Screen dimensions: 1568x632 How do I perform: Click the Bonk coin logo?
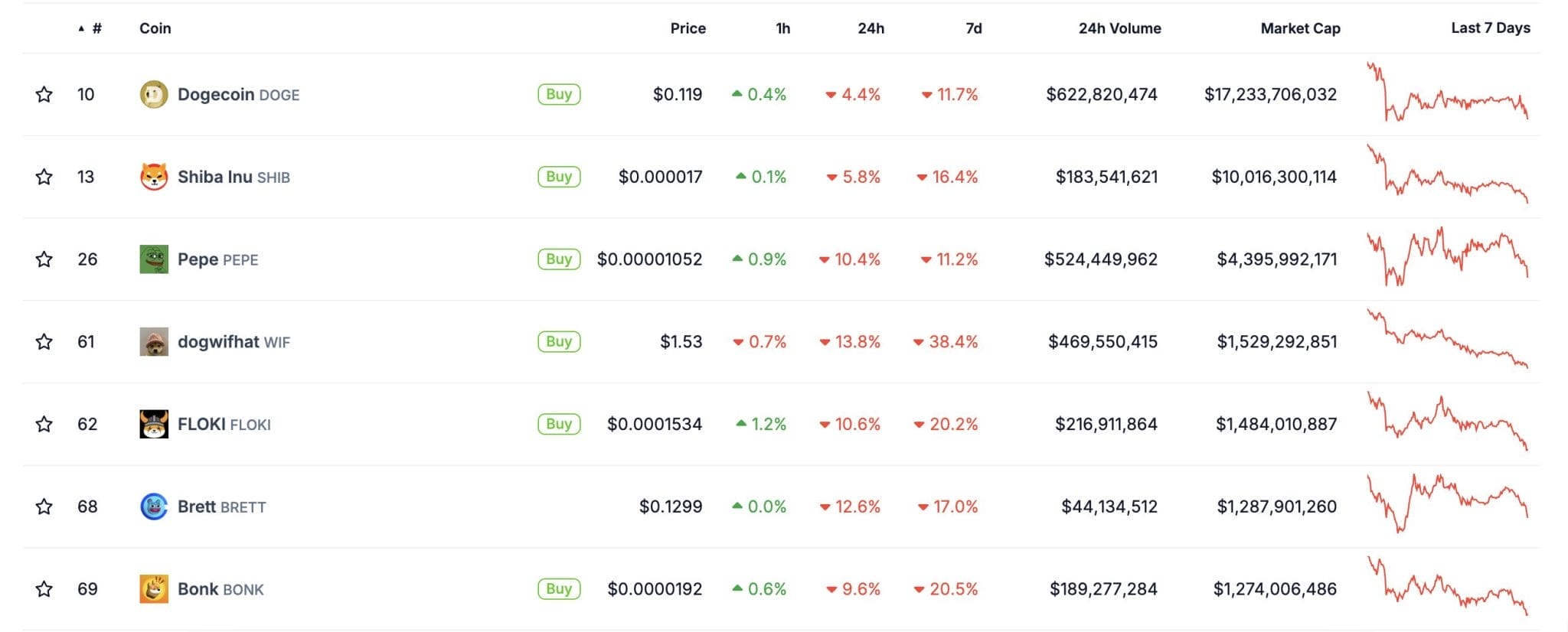coord(154,589)
